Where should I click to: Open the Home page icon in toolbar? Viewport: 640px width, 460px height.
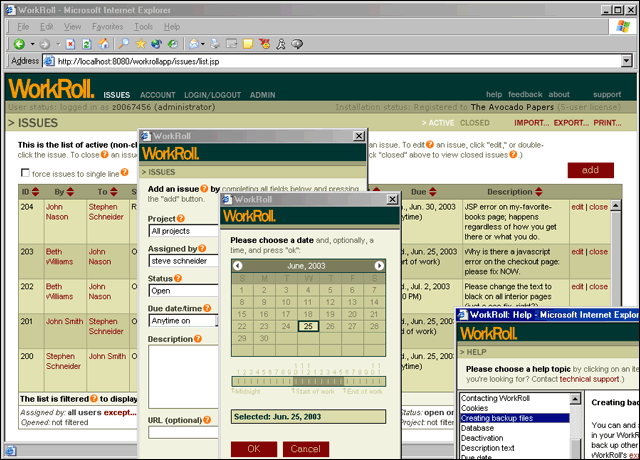[104, 44]
